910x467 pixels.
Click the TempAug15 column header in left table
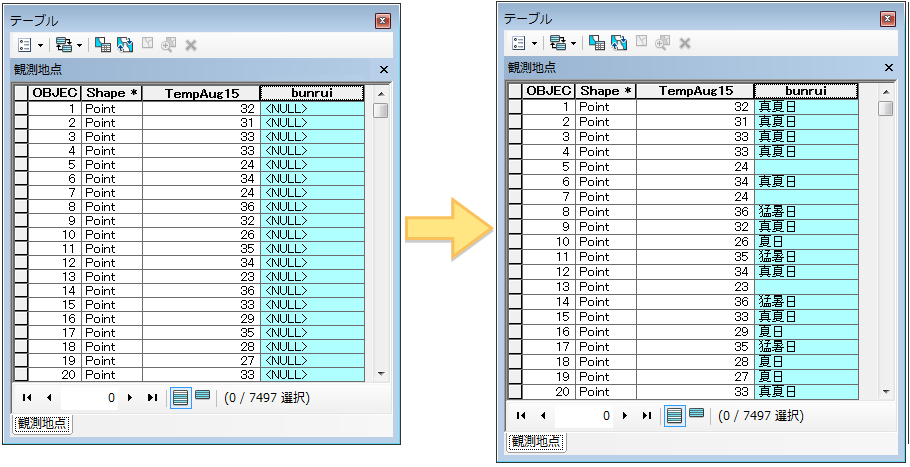coord(200,93)
